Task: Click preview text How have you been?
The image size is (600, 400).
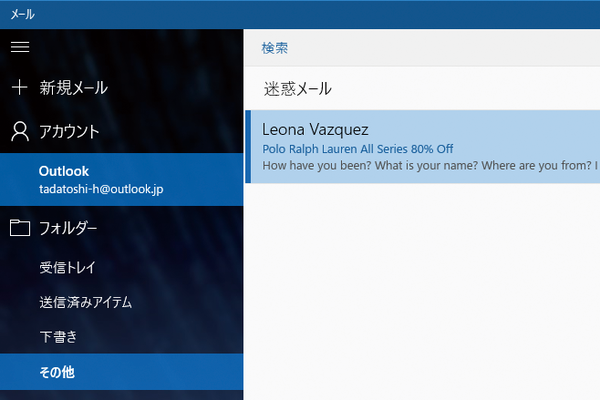Action: point(316,165)
